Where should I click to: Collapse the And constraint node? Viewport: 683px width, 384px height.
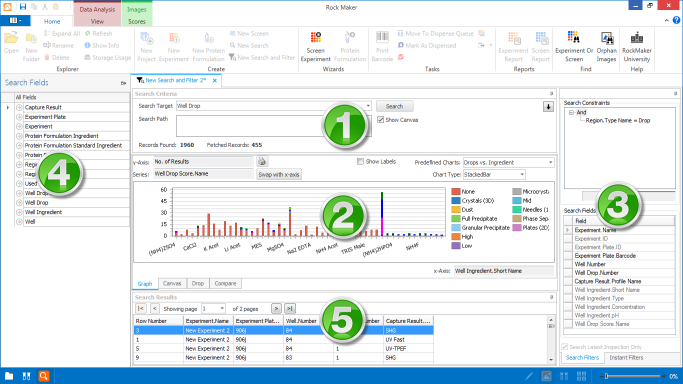571,112
